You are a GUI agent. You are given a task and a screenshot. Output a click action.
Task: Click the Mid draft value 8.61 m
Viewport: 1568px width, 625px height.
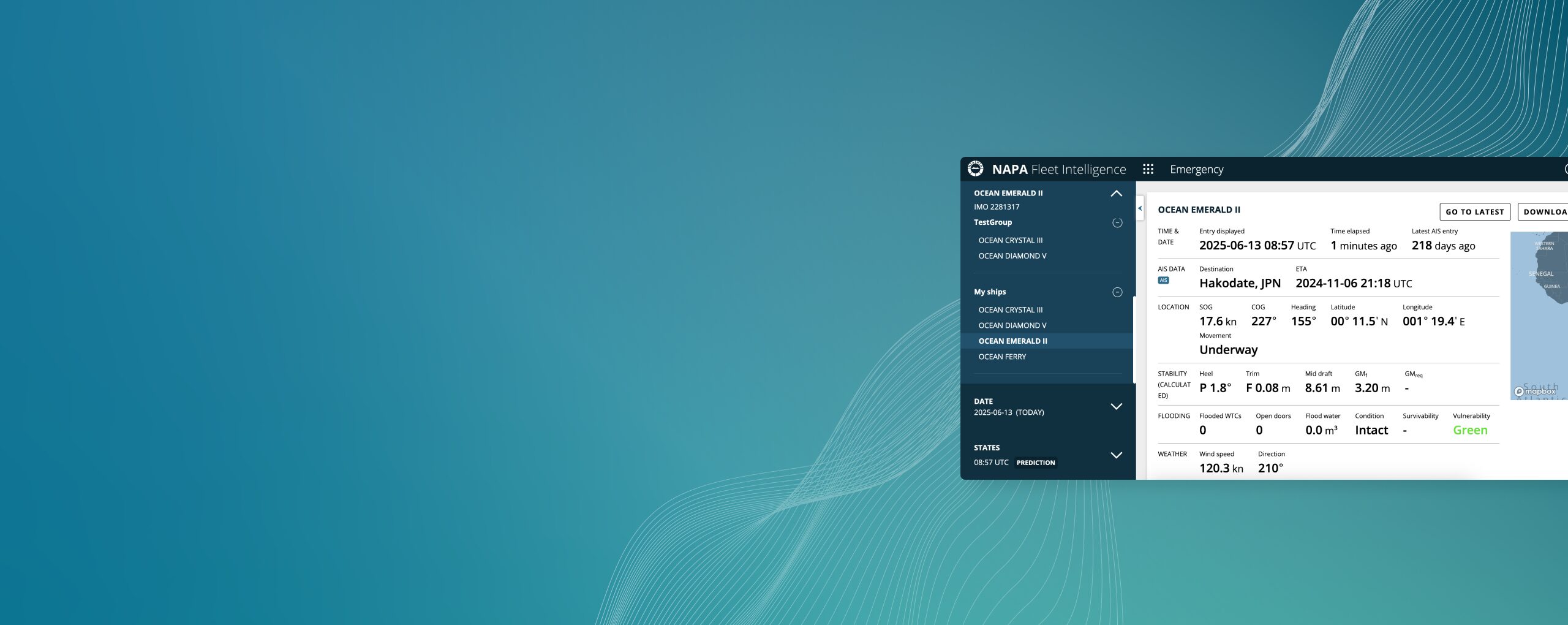click(x=1322, y=388)
